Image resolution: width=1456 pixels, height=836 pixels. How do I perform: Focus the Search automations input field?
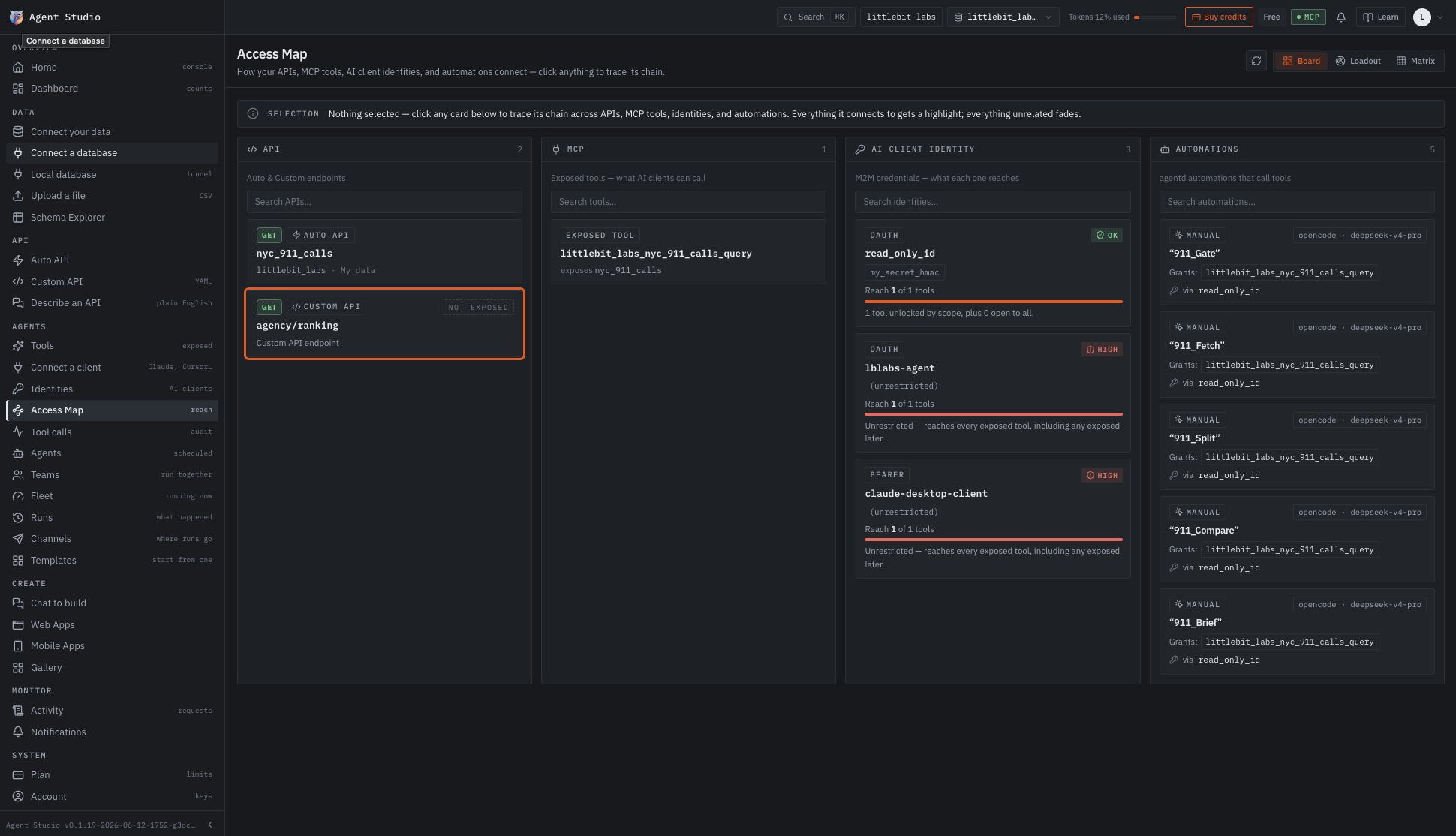pos(1297,202)
